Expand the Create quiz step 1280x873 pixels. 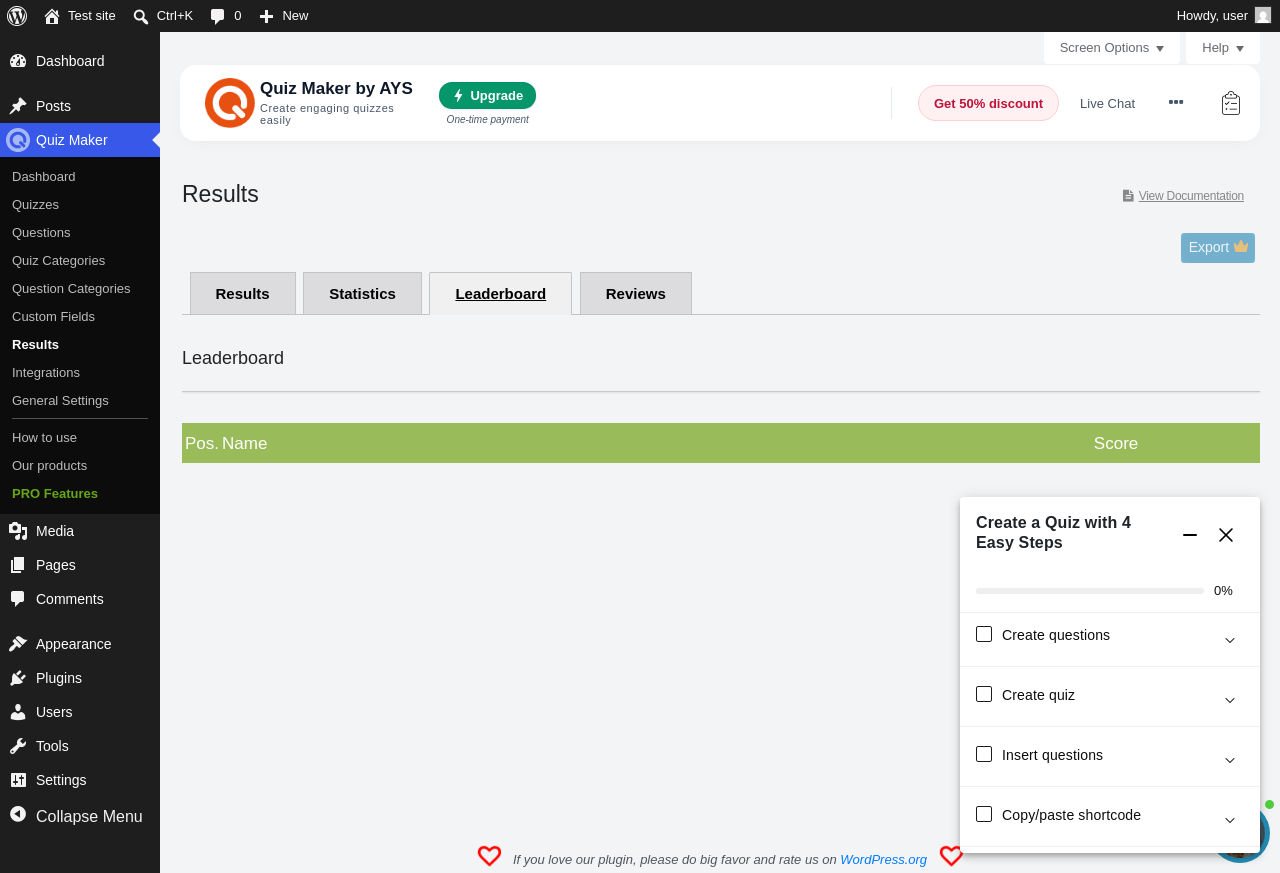click(1230, 700)
